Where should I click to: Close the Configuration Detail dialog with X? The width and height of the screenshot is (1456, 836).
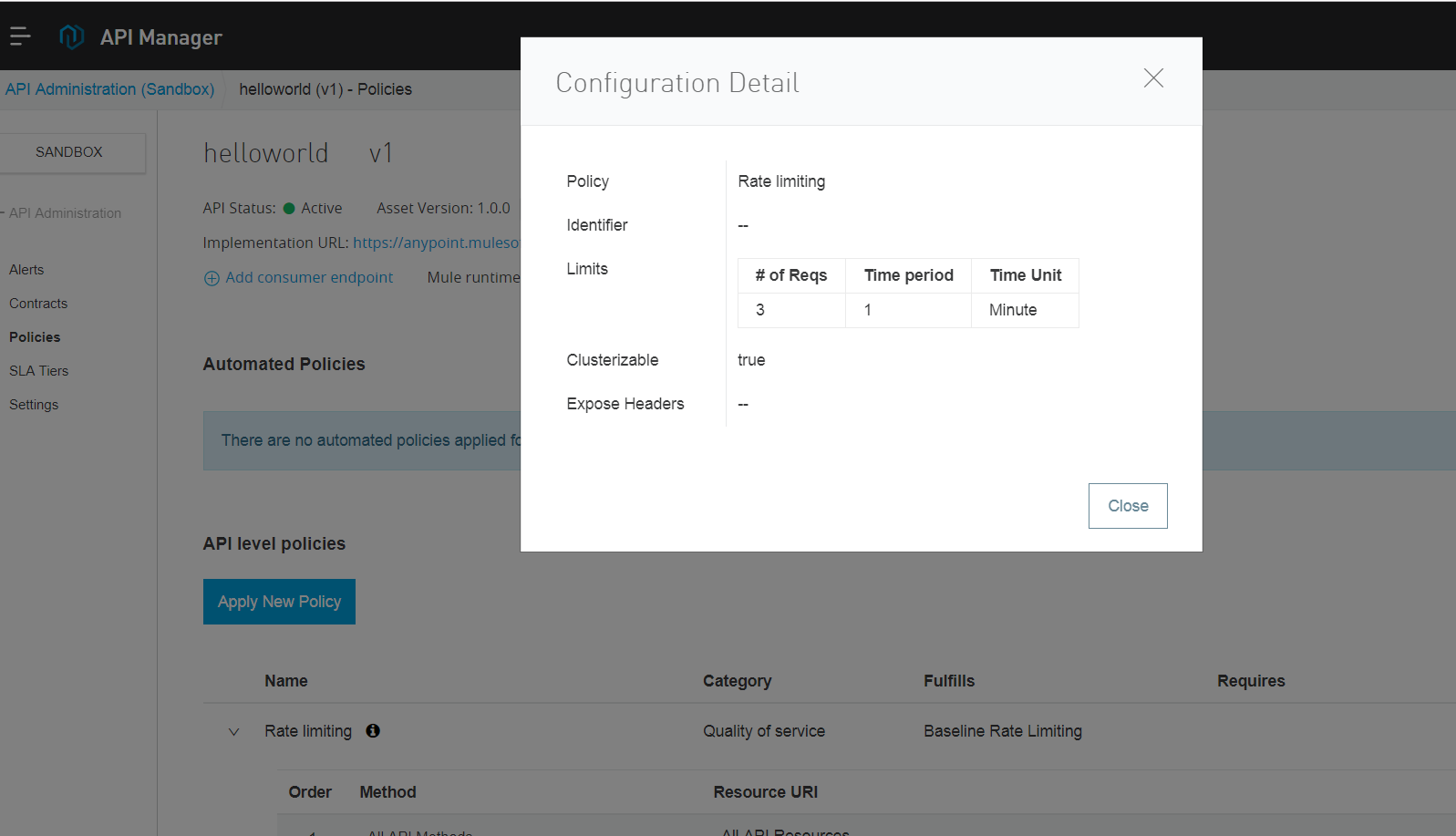click(1153, 78)
